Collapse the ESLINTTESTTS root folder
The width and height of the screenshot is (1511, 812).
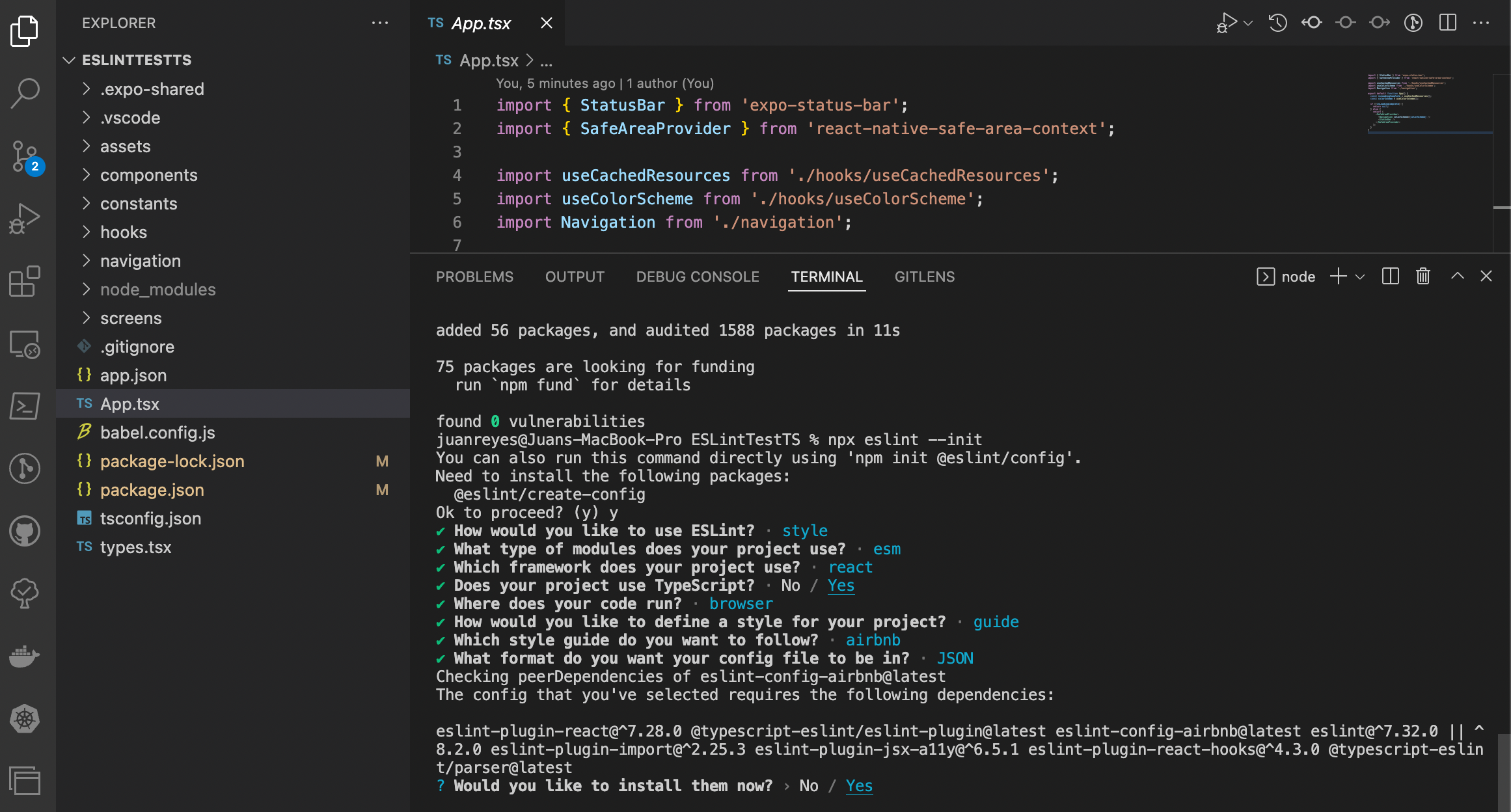pos(233,60)
